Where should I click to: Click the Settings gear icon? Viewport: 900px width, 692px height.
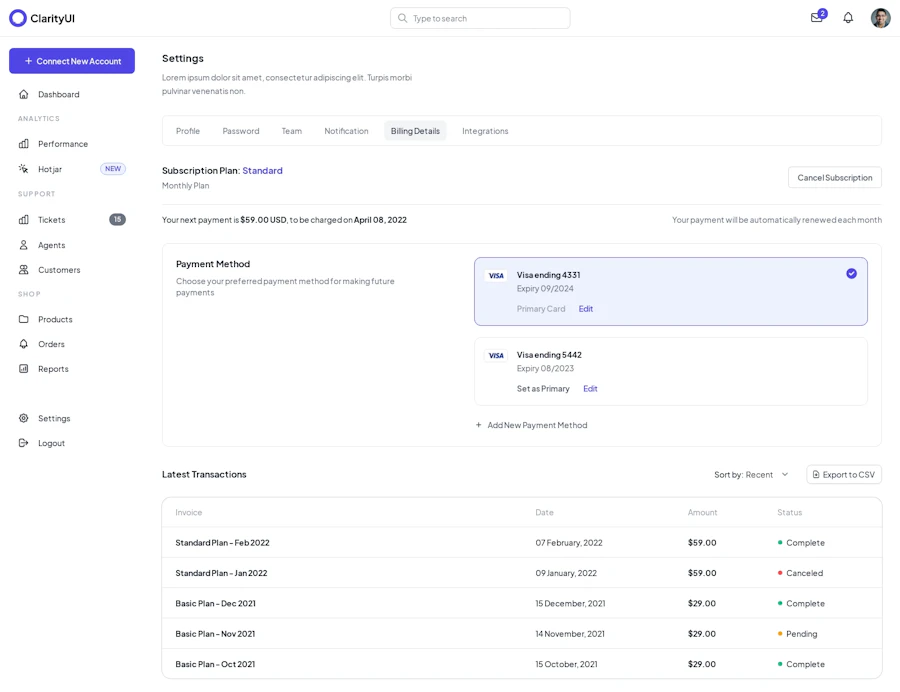click(24, 418)
